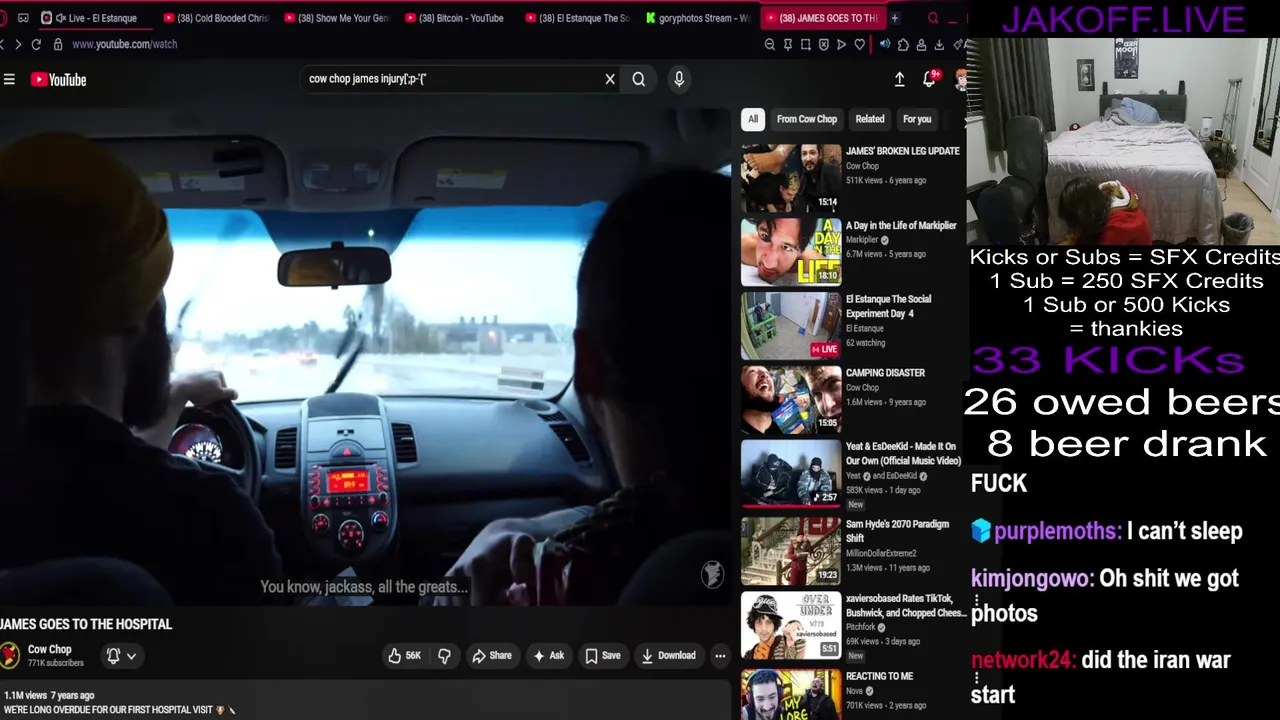The image size is (1280, 720).
Task: Expand the video description box
Action: tap(366, 702)
